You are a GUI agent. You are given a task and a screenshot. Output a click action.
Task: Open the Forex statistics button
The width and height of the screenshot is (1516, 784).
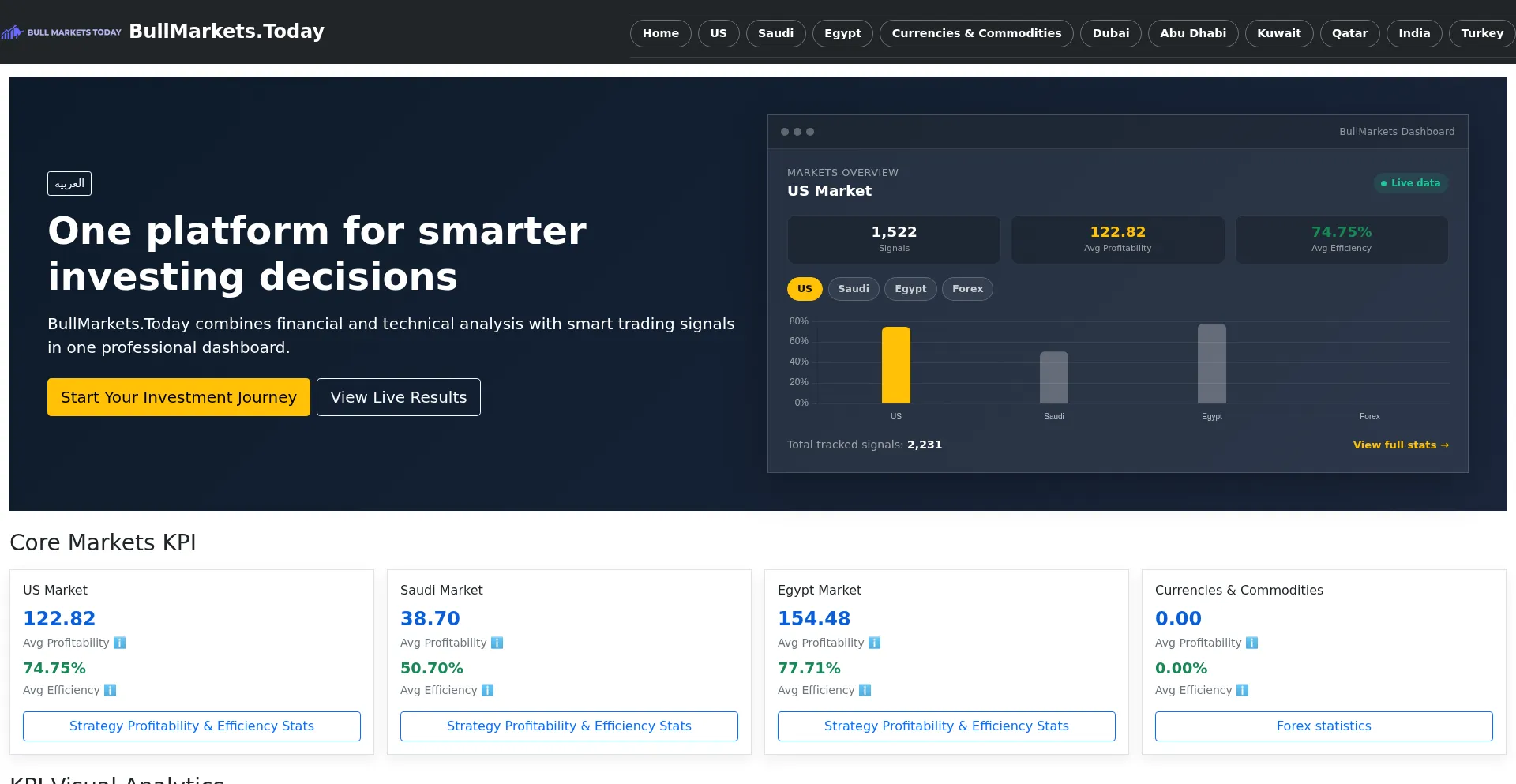coord(1324,726)
